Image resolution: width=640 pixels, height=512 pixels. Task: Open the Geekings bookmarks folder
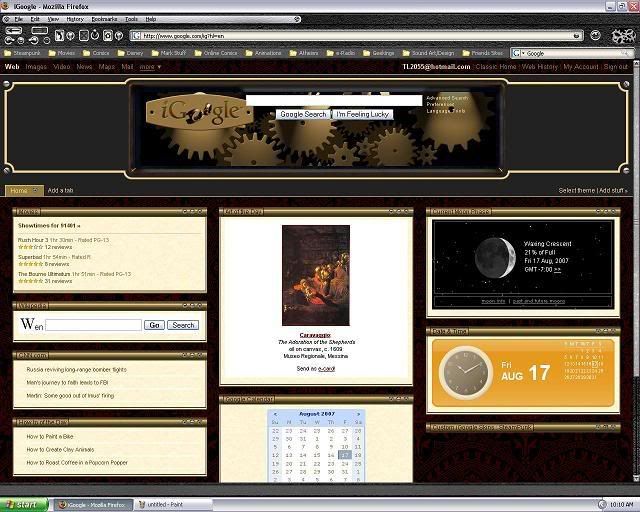[x=379, y=53]
